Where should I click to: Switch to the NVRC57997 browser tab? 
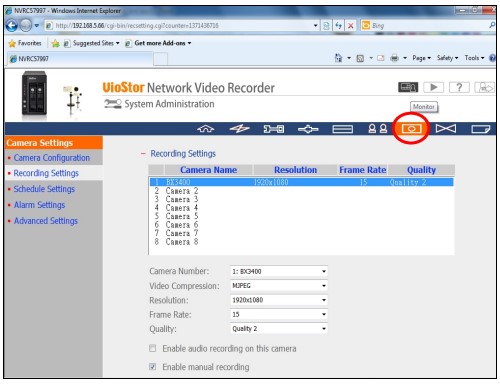[x=80, y=59]
